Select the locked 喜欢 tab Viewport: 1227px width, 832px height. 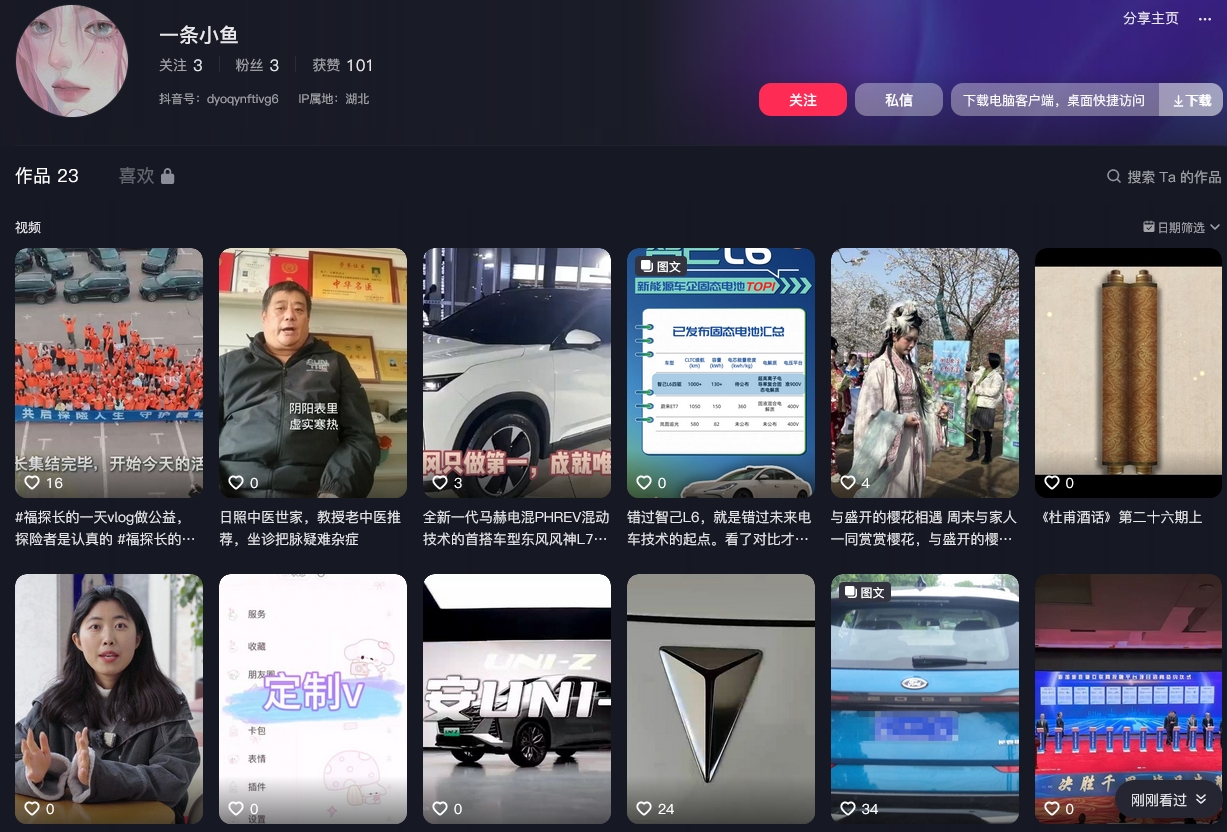(147, 176)
